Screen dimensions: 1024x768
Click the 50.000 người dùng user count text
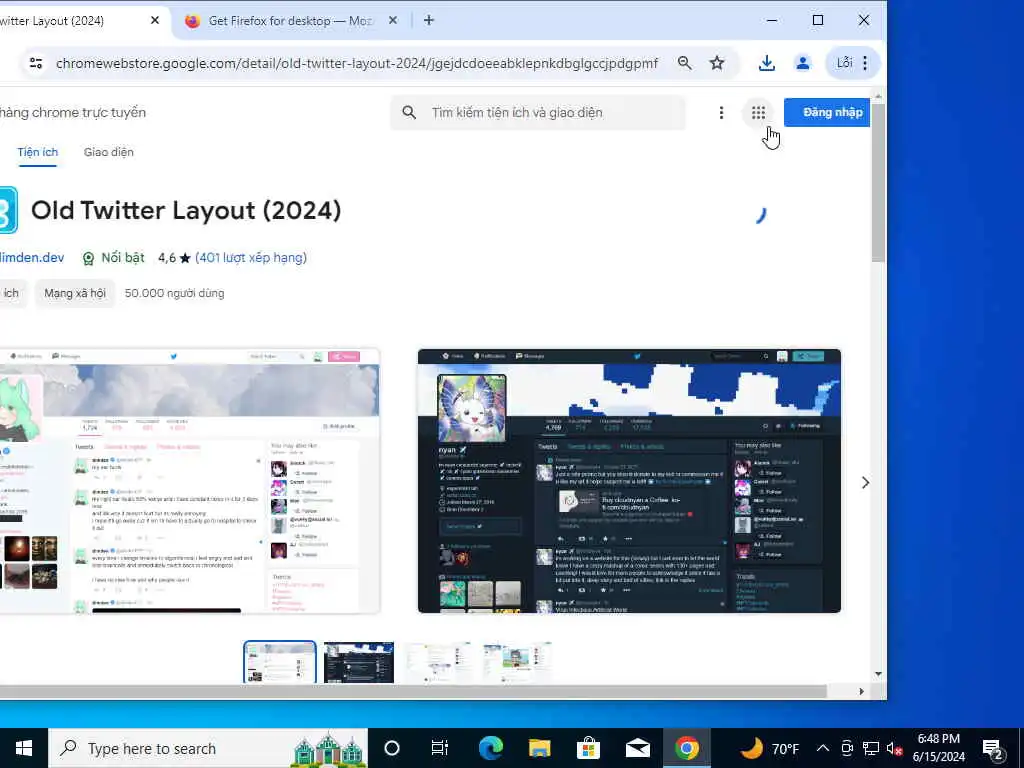[174, 293]
